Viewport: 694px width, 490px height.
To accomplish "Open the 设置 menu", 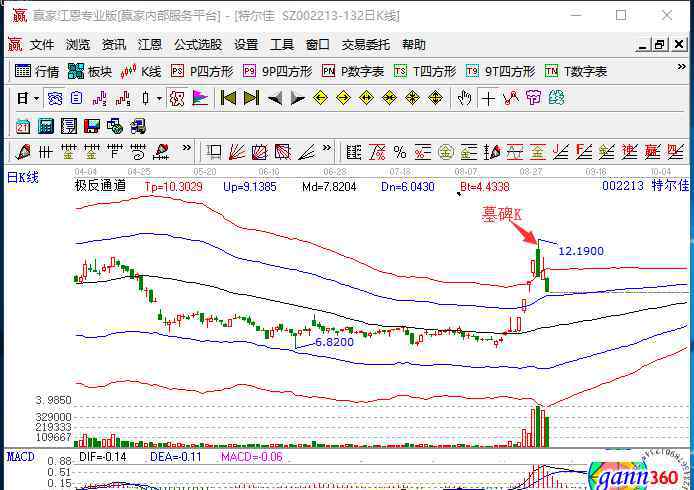I will point(246,45).
